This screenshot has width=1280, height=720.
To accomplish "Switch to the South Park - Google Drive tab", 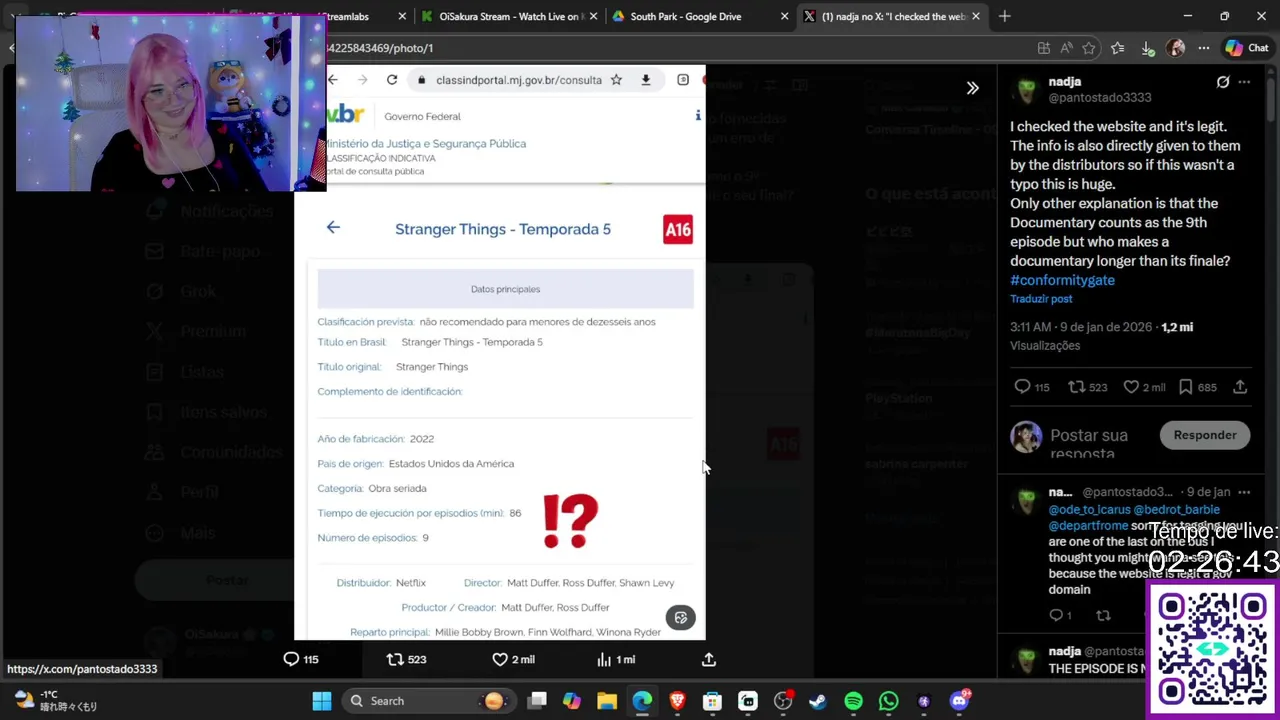I will click(699, 16).
